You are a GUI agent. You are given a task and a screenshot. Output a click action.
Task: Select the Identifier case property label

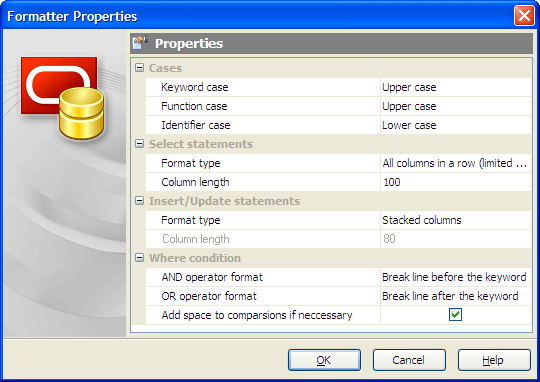point(196,125)
